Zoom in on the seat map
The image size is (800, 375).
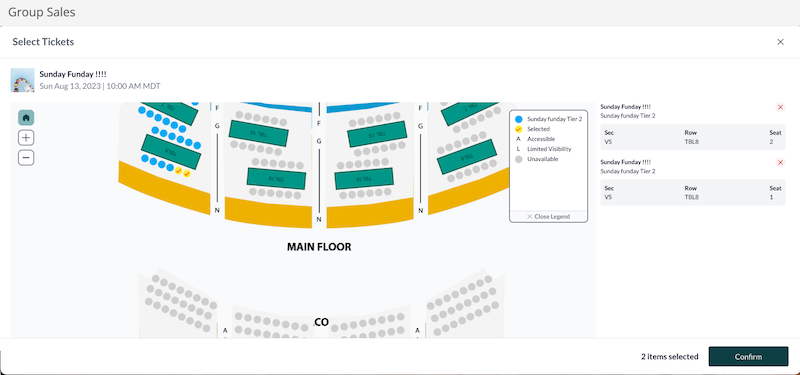(x=26, y=138)
